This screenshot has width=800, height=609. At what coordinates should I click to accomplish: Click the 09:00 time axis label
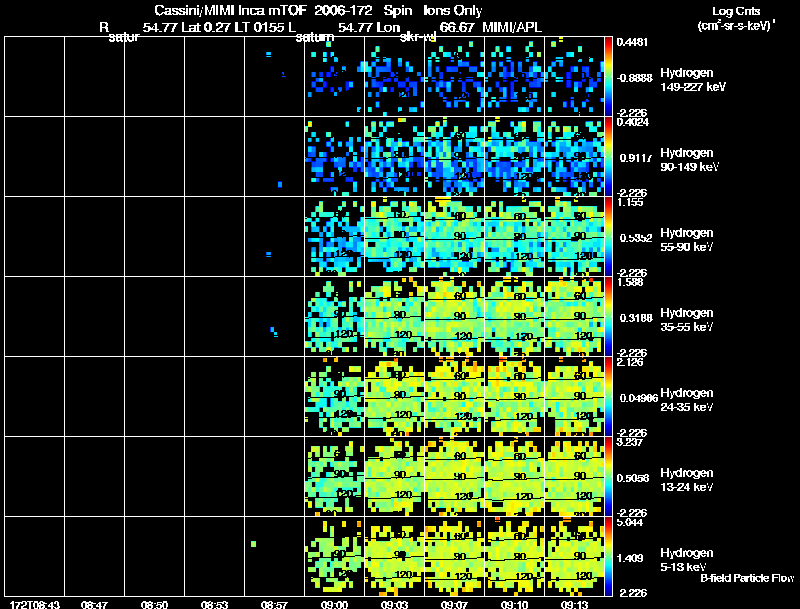334,604
